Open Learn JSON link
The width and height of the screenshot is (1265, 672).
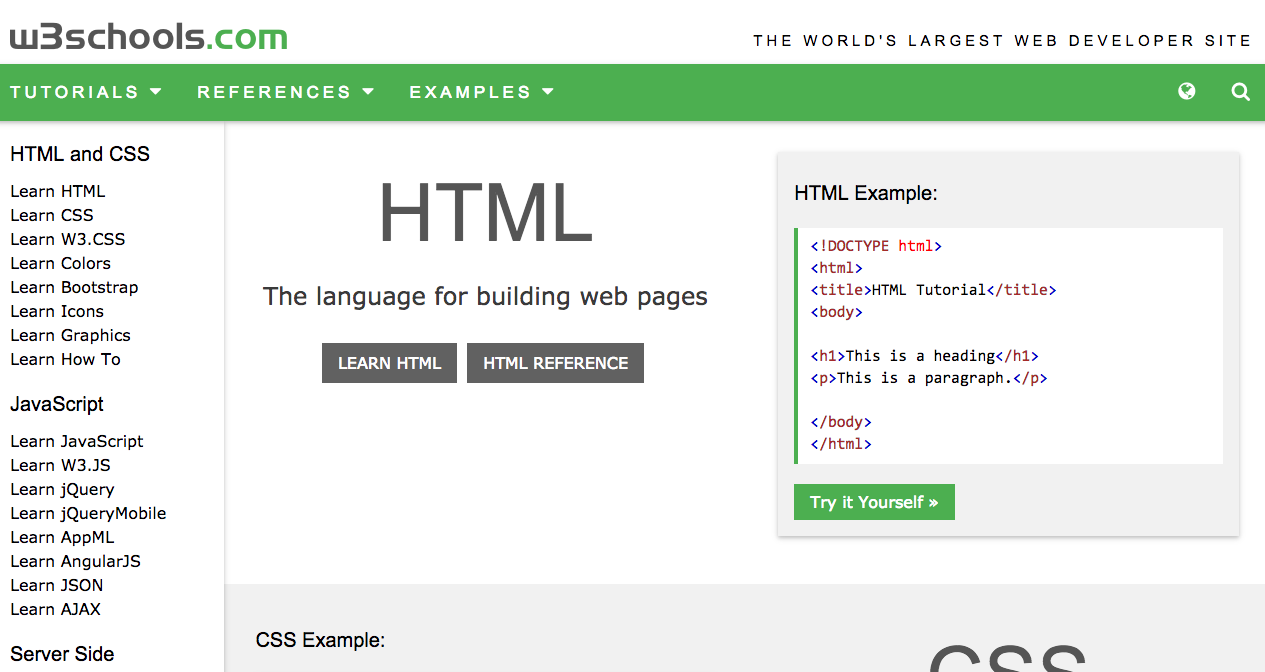point(57,585)
